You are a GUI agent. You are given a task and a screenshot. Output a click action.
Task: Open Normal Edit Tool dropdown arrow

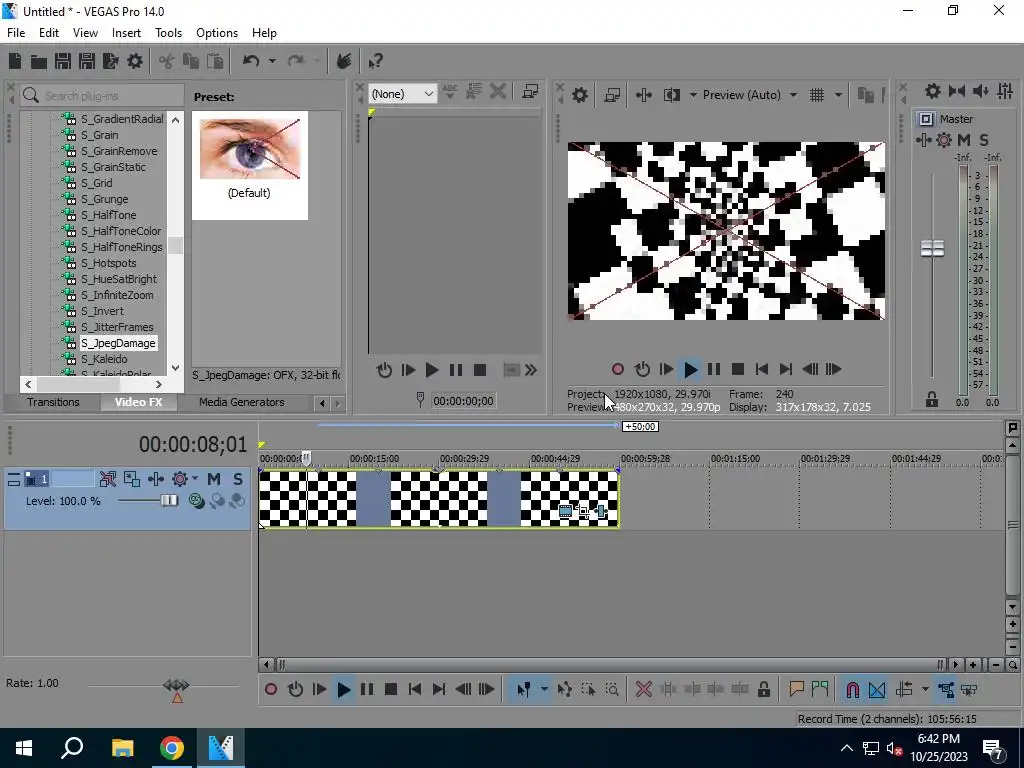(543, 690)
